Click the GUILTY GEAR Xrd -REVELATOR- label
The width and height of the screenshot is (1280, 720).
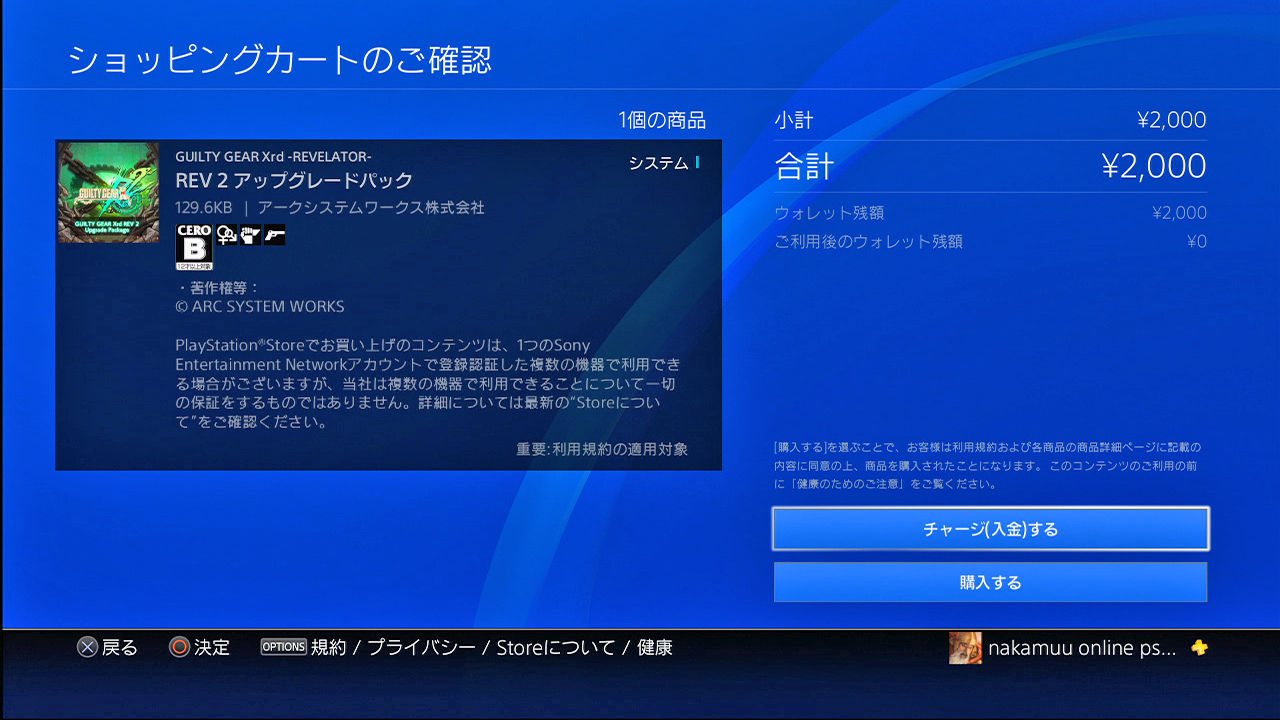273,156
